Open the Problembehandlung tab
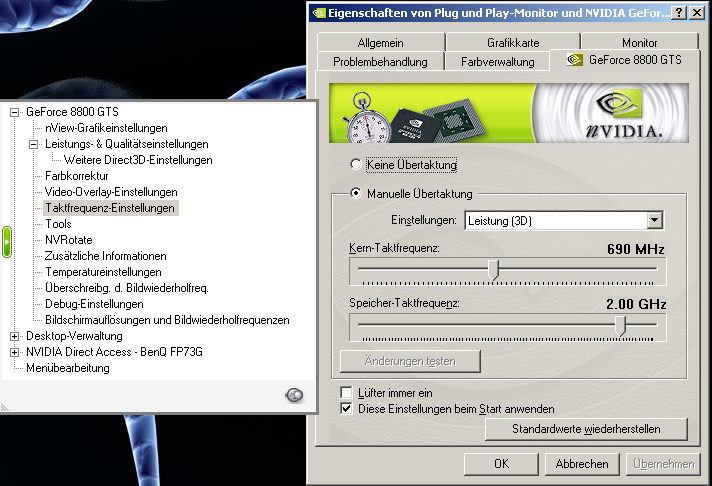This screenshot has width=712, height=486. [380, 61]
